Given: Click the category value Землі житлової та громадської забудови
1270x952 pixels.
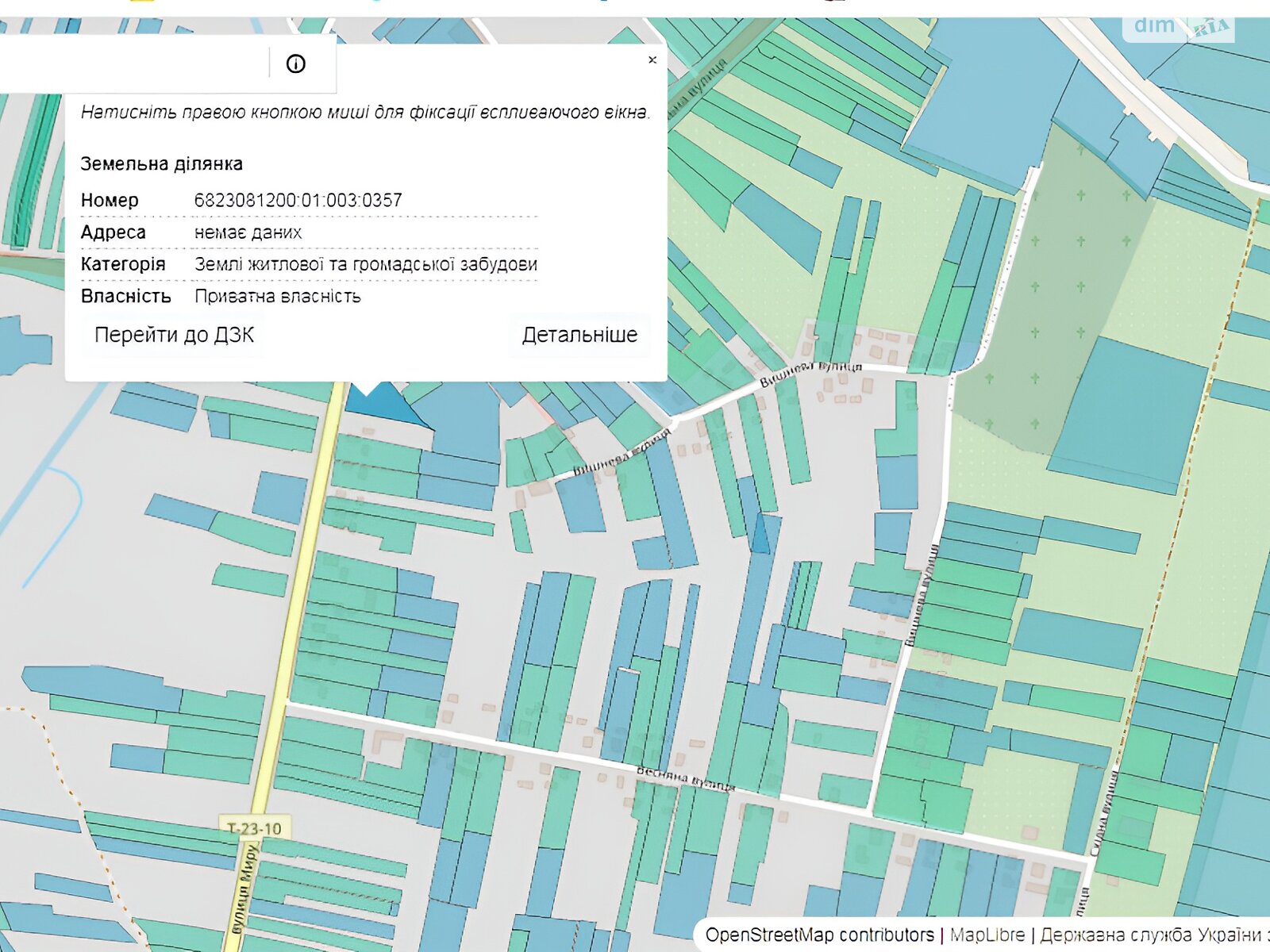Looking at the screenshot, I should point(365,264).
